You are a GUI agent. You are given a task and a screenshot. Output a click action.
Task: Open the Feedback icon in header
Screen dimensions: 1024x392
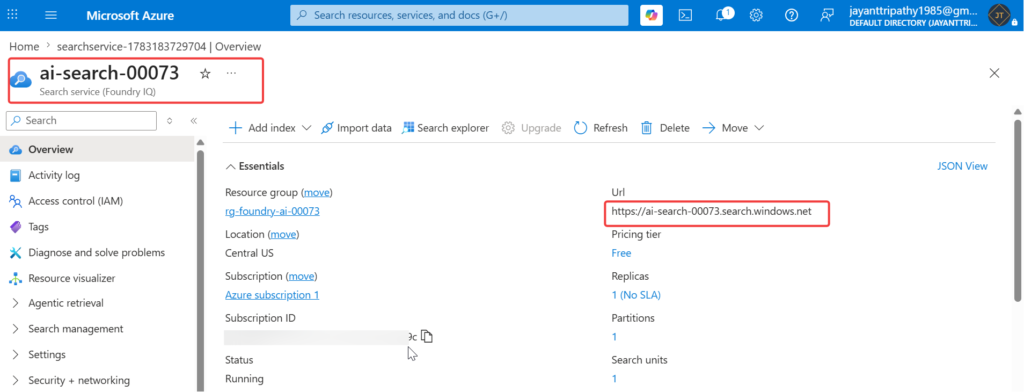pyautogui.click(x=827, y=15)
